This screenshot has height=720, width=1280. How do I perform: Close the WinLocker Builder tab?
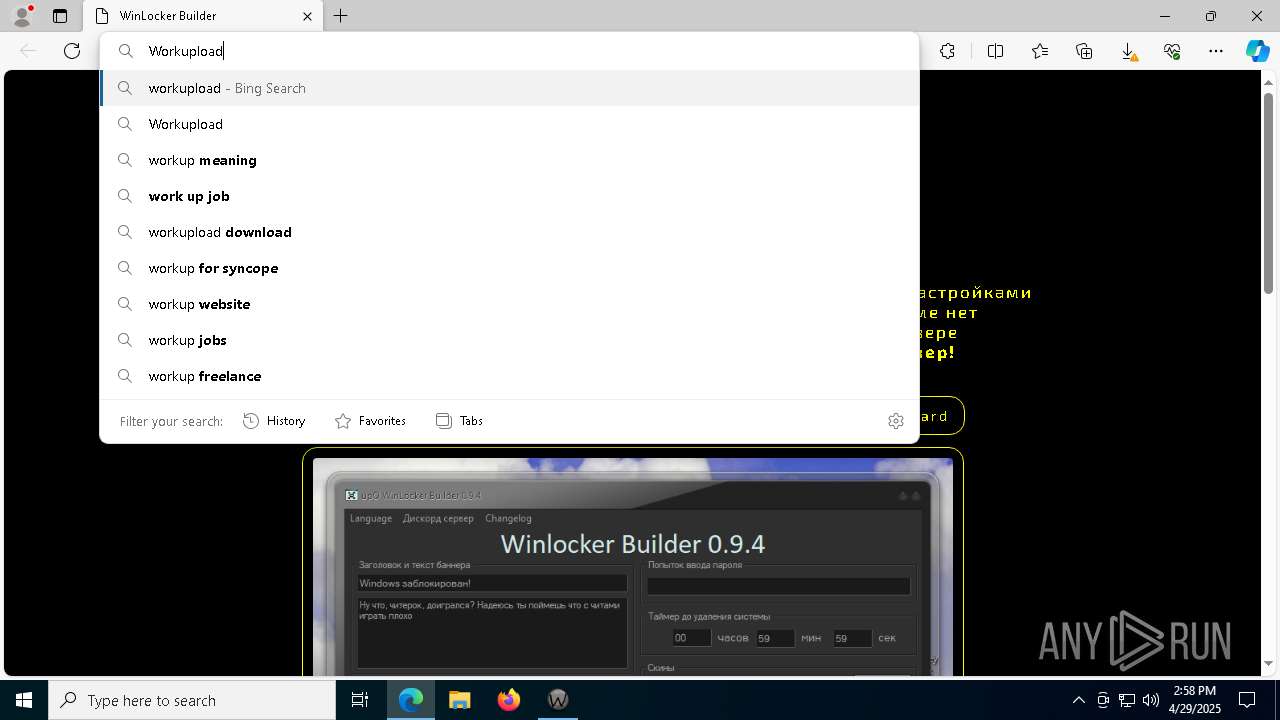[307, 16]
